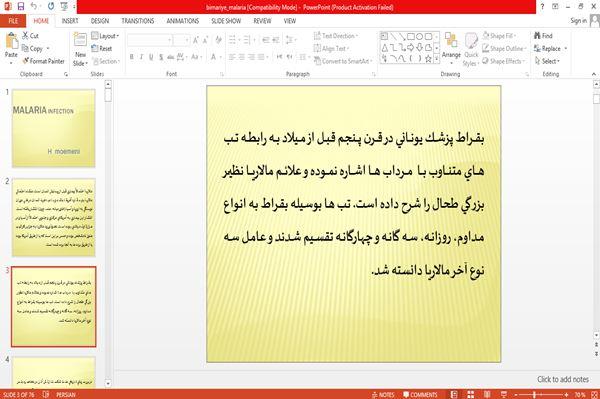Open the Shape Fill dropdown
Screen dimensions: 600x399
(x=499, y=36)
